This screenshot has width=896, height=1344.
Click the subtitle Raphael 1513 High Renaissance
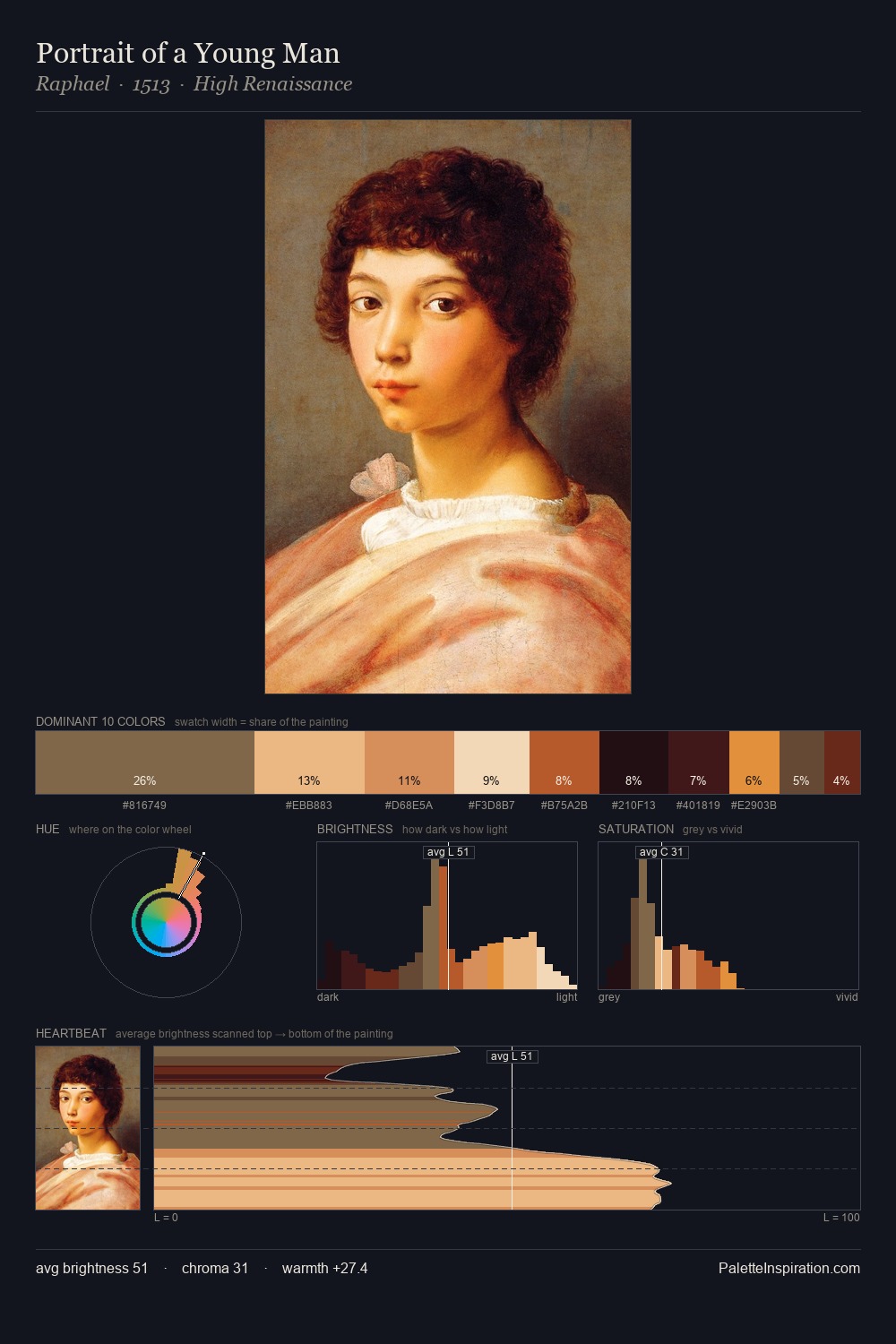point(194,84)
